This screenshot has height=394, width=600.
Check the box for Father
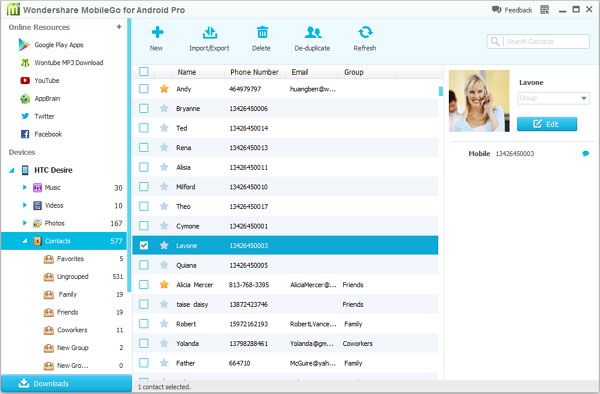[144, 363]
